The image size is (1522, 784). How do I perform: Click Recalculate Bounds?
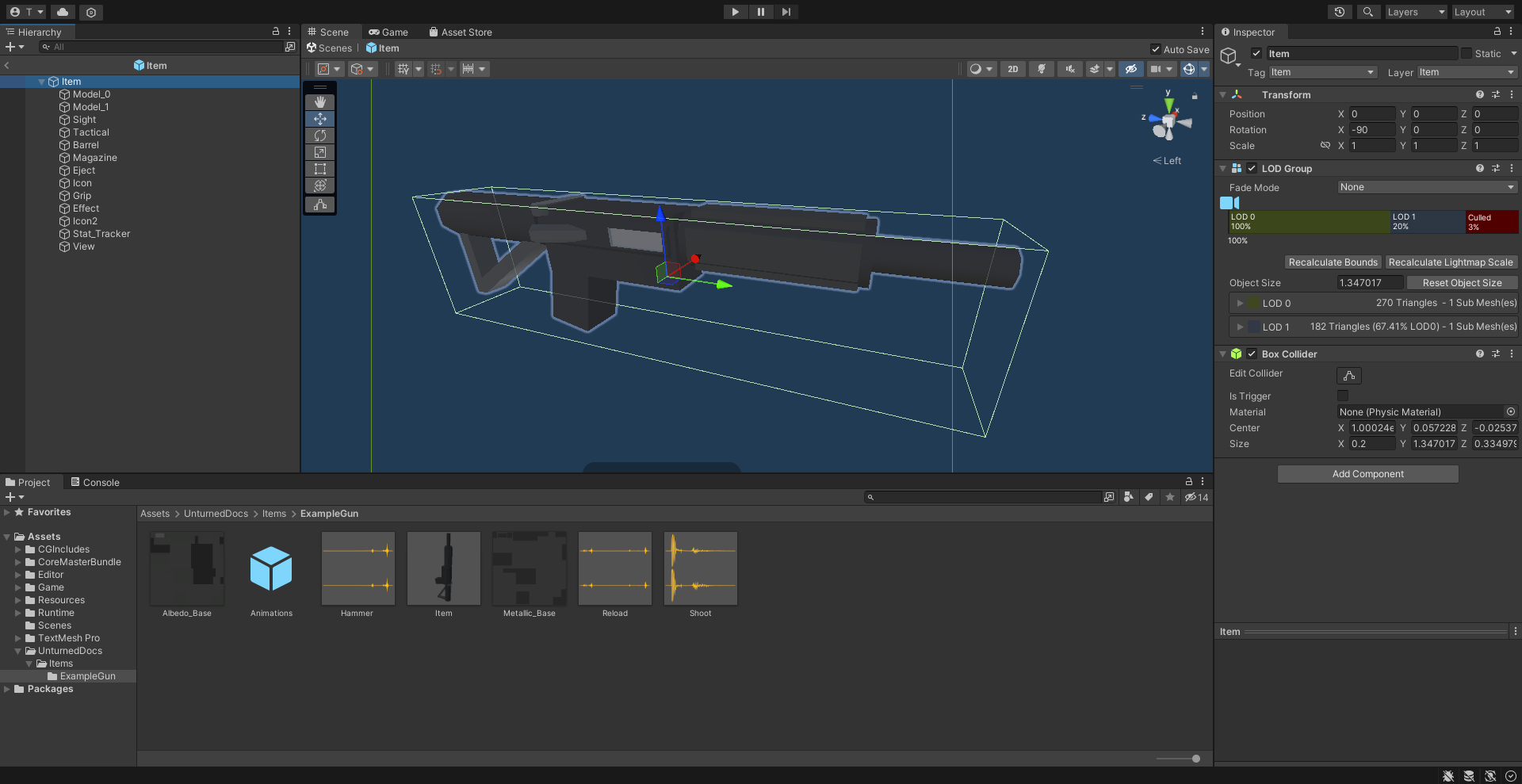[x=1333, y=262]
